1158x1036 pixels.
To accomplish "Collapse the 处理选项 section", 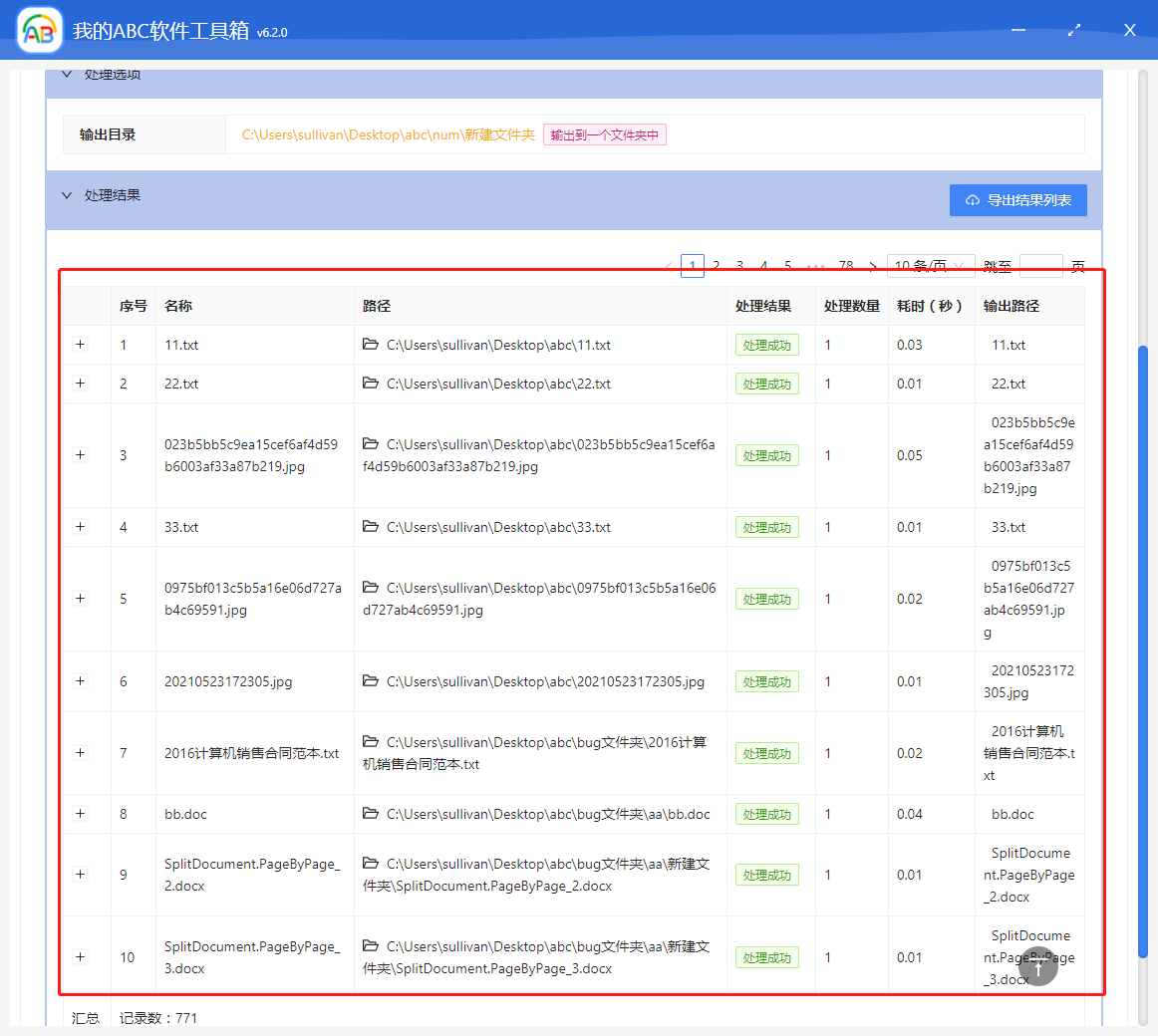I will [67, 74].
